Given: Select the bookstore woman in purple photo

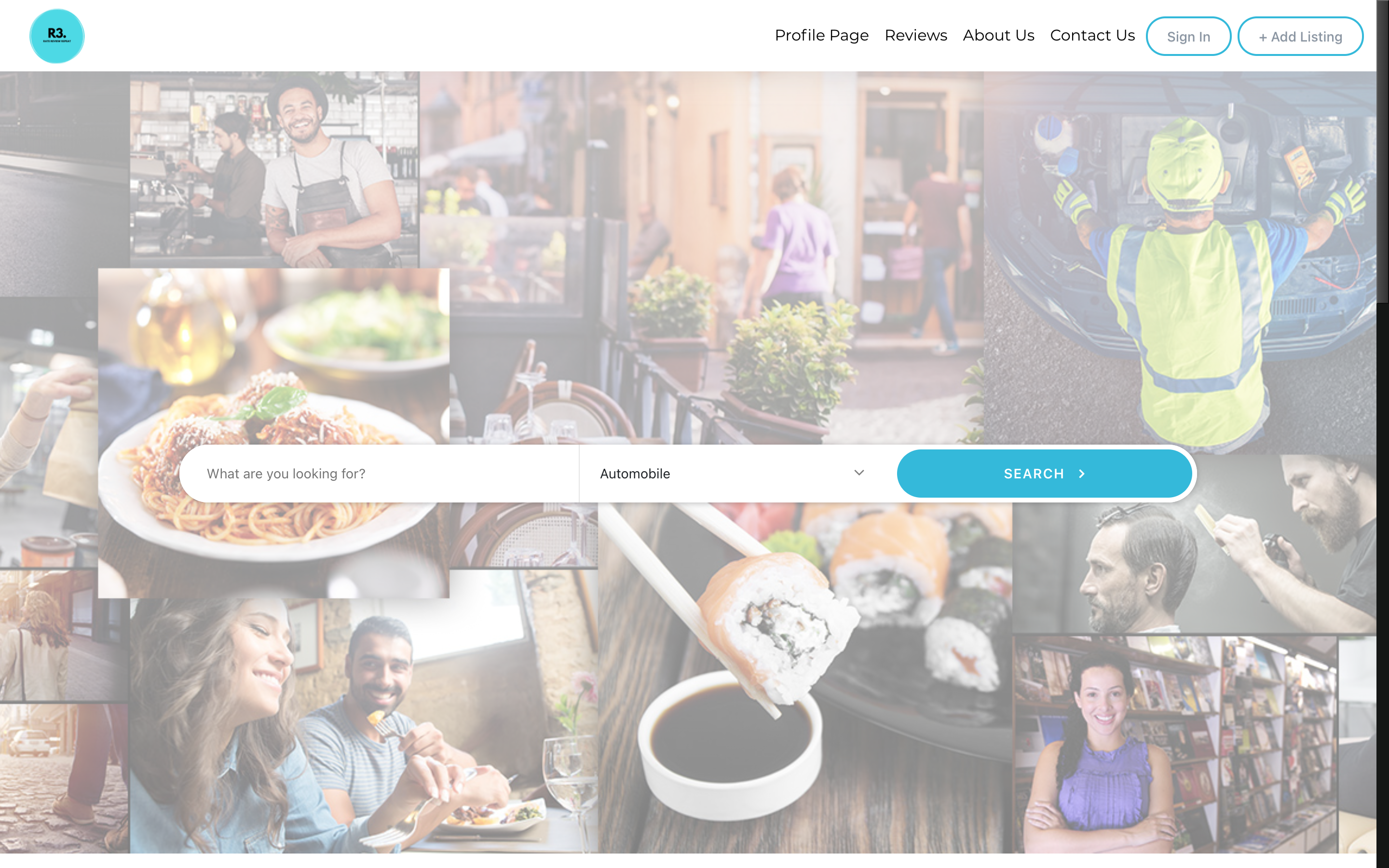Looking at the screenshot, I should (1175, 744).
